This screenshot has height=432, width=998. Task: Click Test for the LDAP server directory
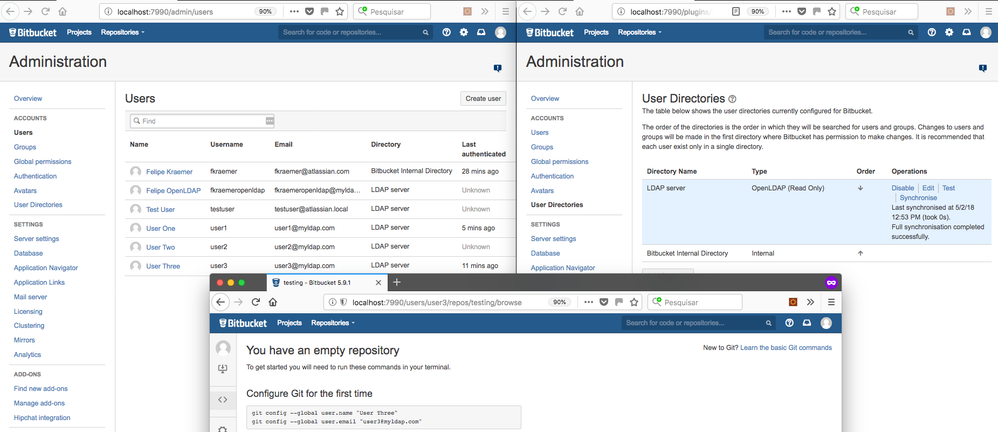tap(948, 188)
